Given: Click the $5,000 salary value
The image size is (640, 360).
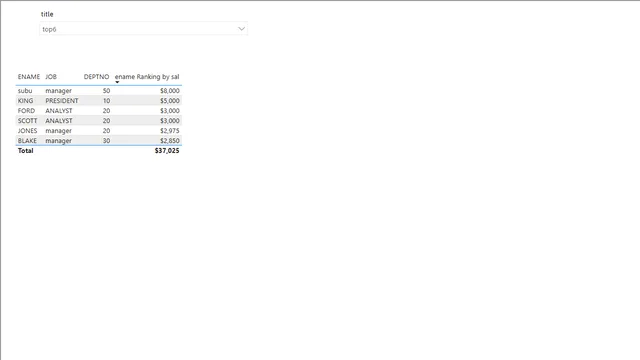Looking at the screenshot, I should [x=169, y=100].
